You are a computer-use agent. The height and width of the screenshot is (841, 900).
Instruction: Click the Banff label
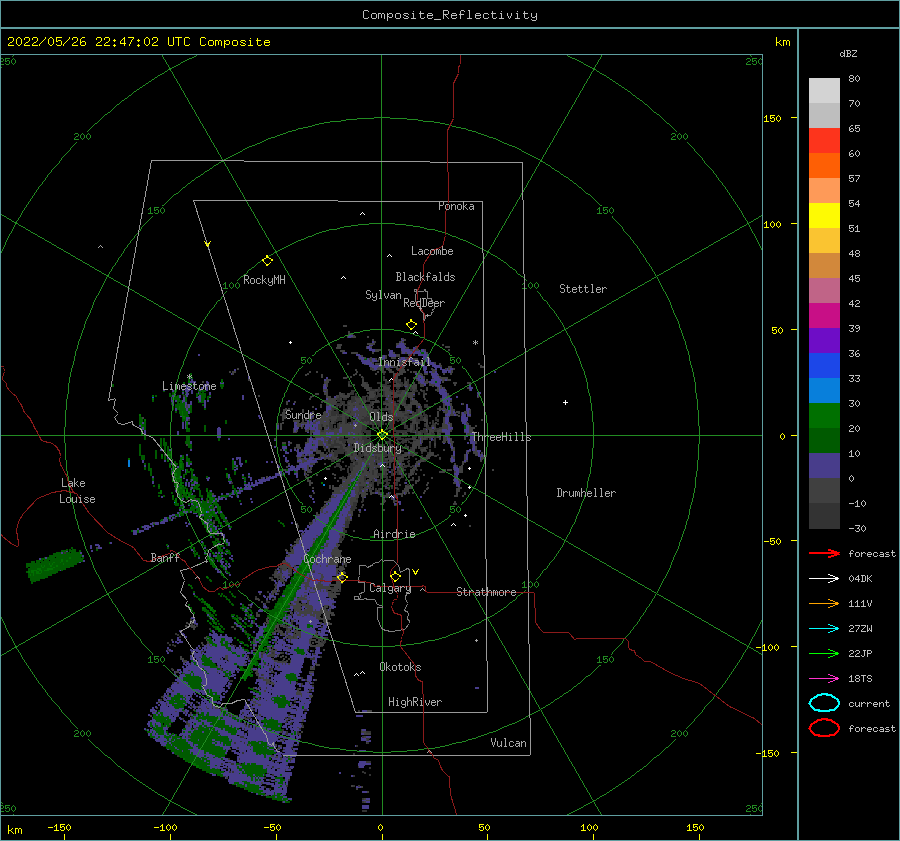[165, 557]
